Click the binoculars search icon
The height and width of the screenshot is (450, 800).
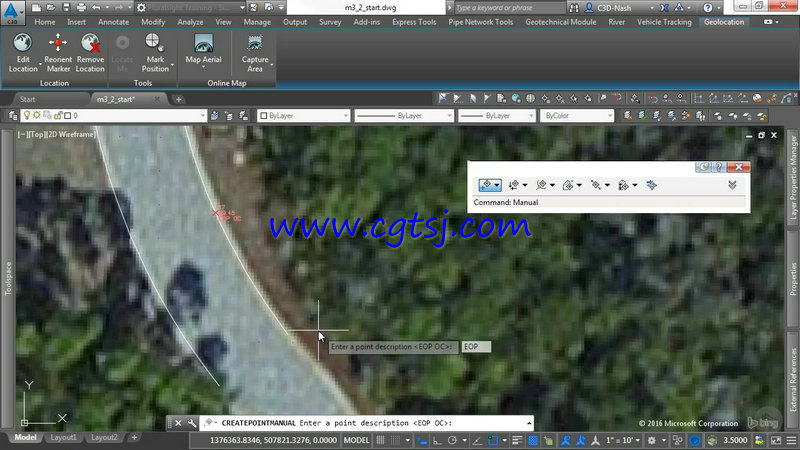(x=574, y=8)
